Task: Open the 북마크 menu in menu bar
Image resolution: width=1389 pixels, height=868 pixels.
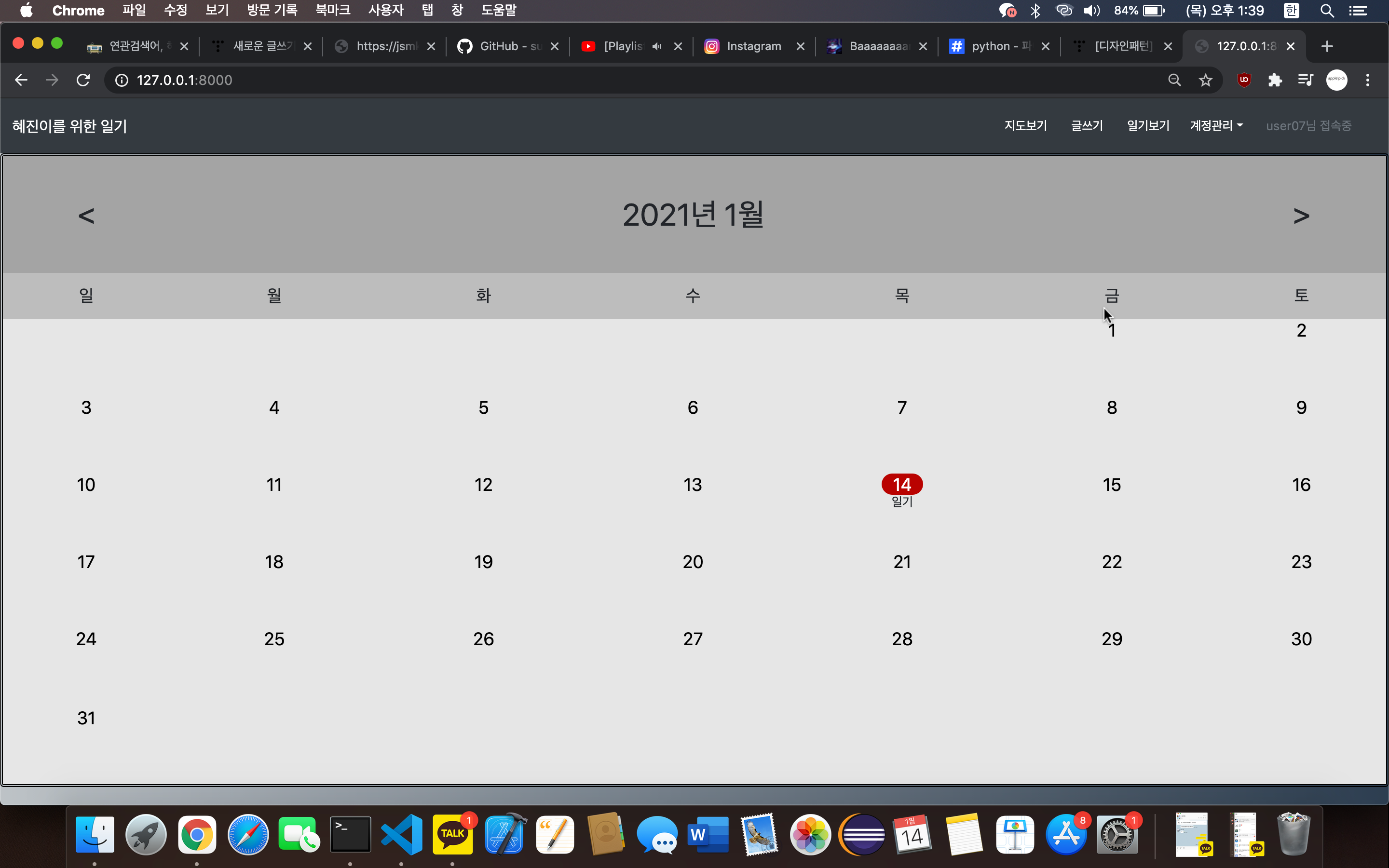Action: (x=332, y=10)
